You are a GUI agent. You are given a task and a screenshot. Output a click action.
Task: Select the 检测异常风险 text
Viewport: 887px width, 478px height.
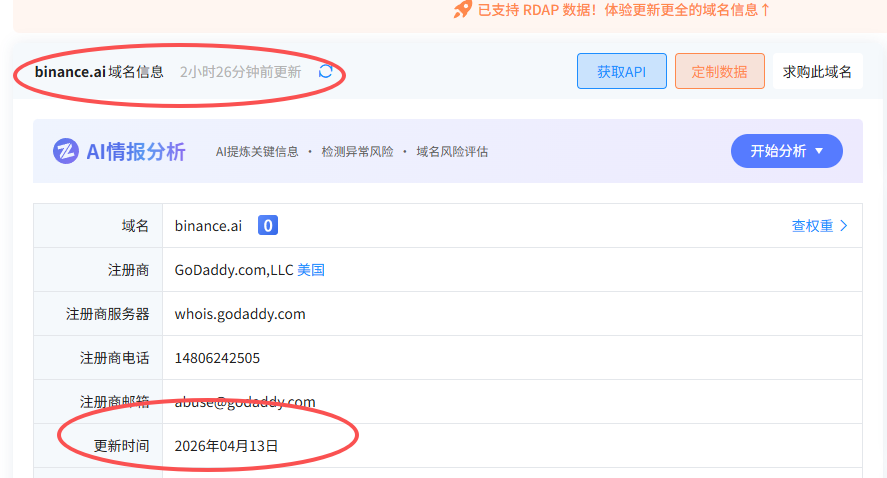357,152
